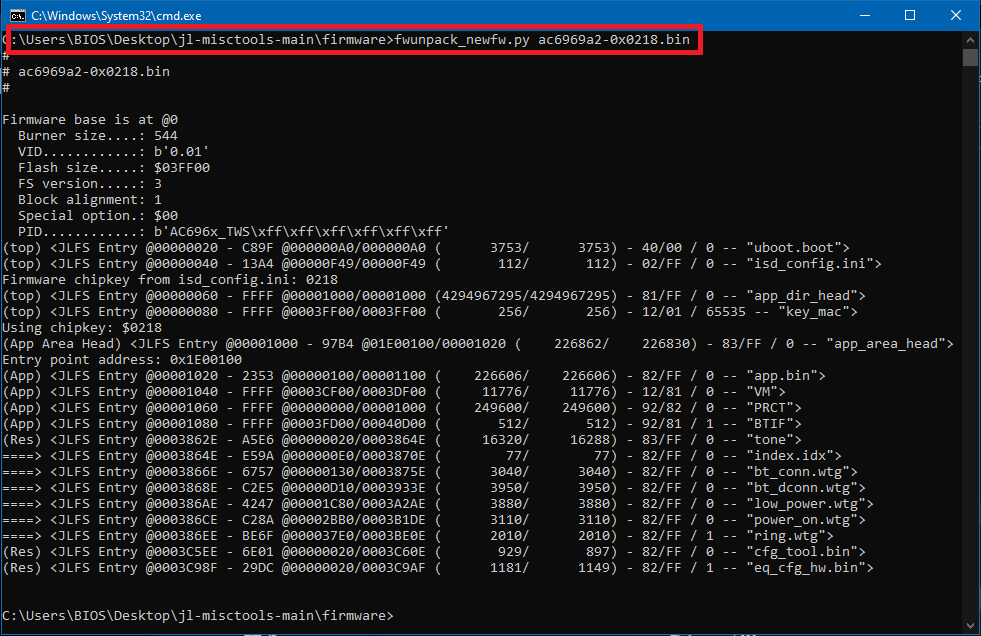Close the command prompt window

956,15
